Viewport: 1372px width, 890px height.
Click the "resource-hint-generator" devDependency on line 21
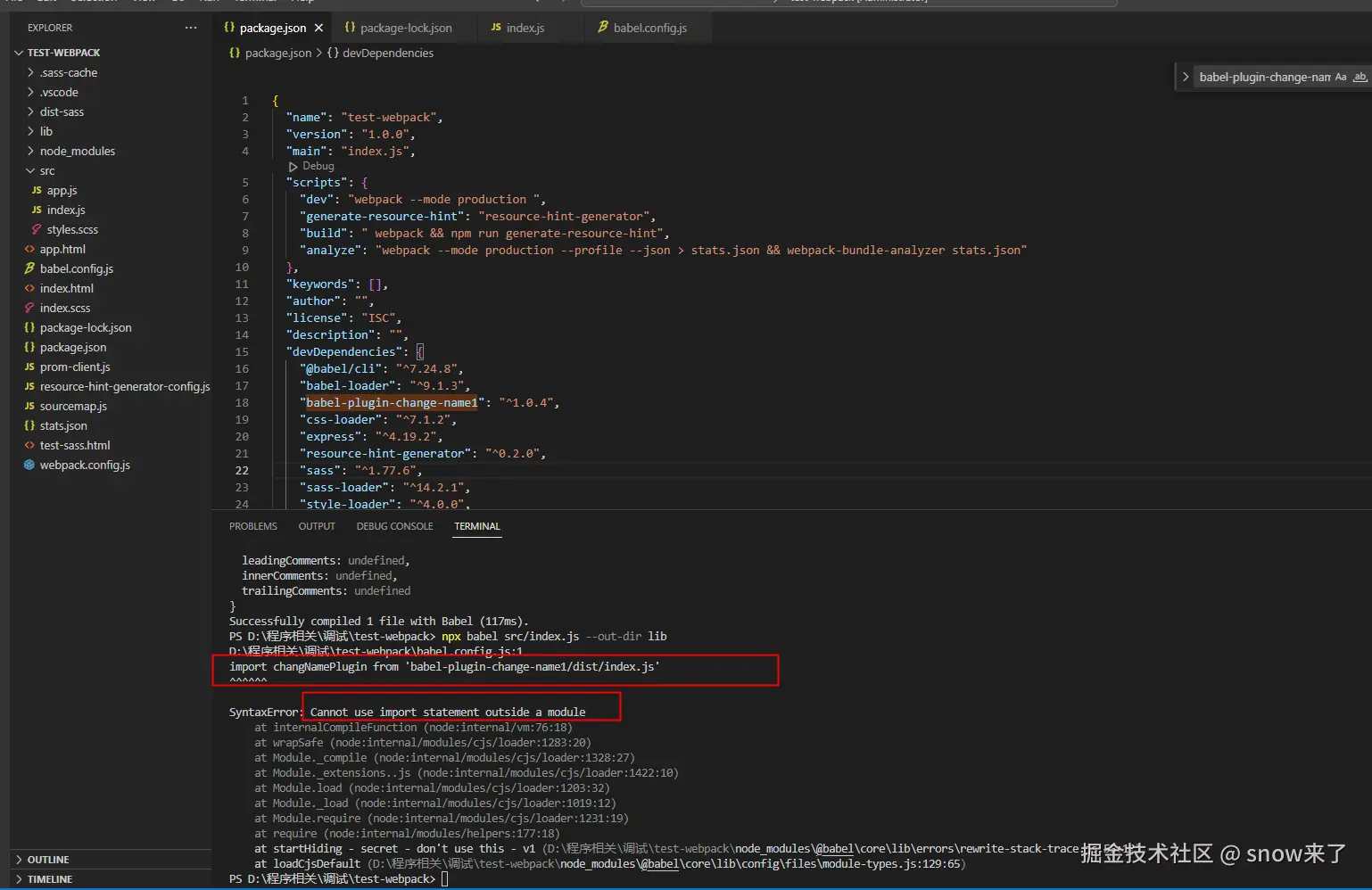[423, 454]
